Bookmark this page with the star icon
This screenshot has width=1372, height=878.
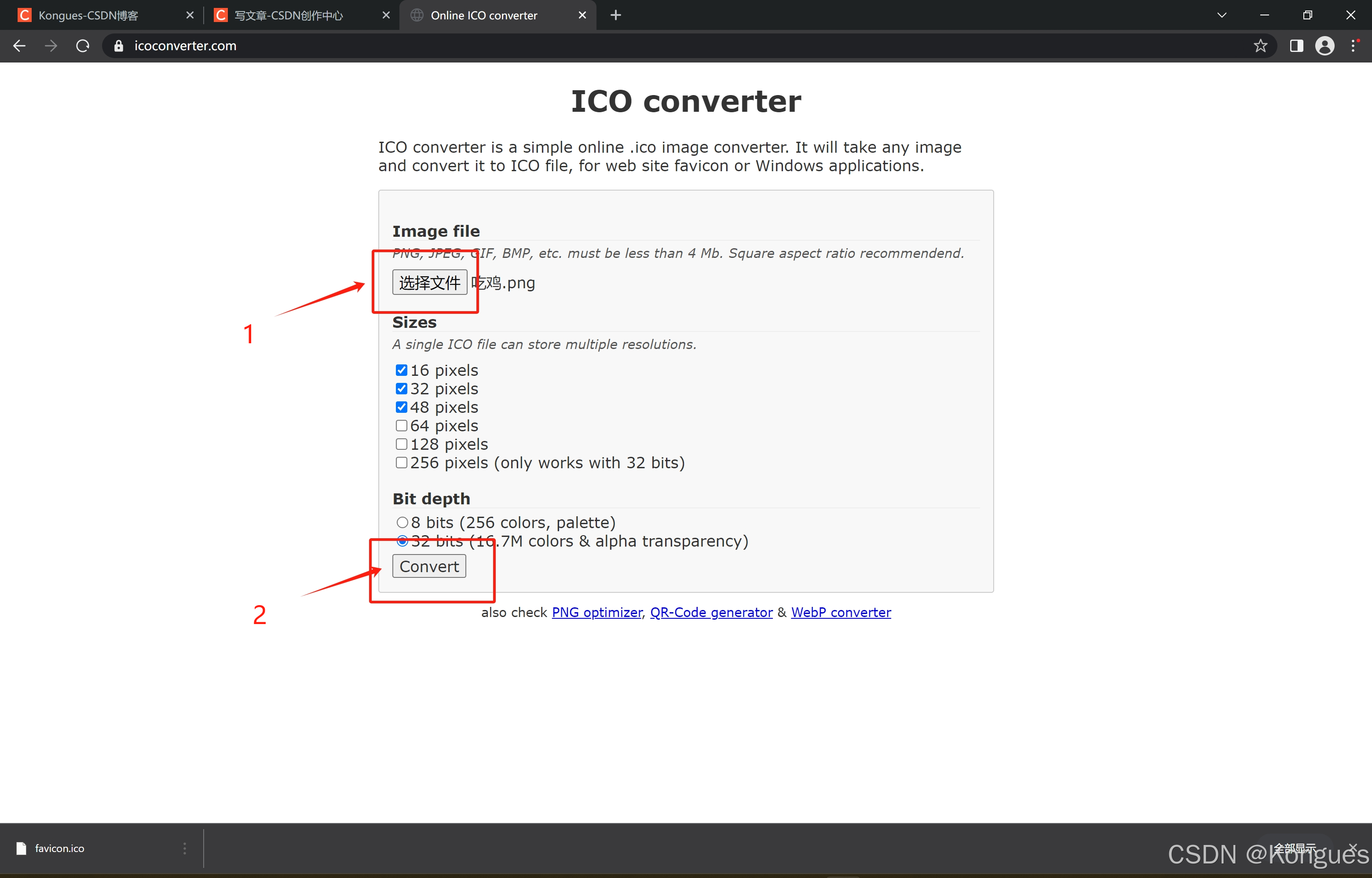tap(1260, 46)
